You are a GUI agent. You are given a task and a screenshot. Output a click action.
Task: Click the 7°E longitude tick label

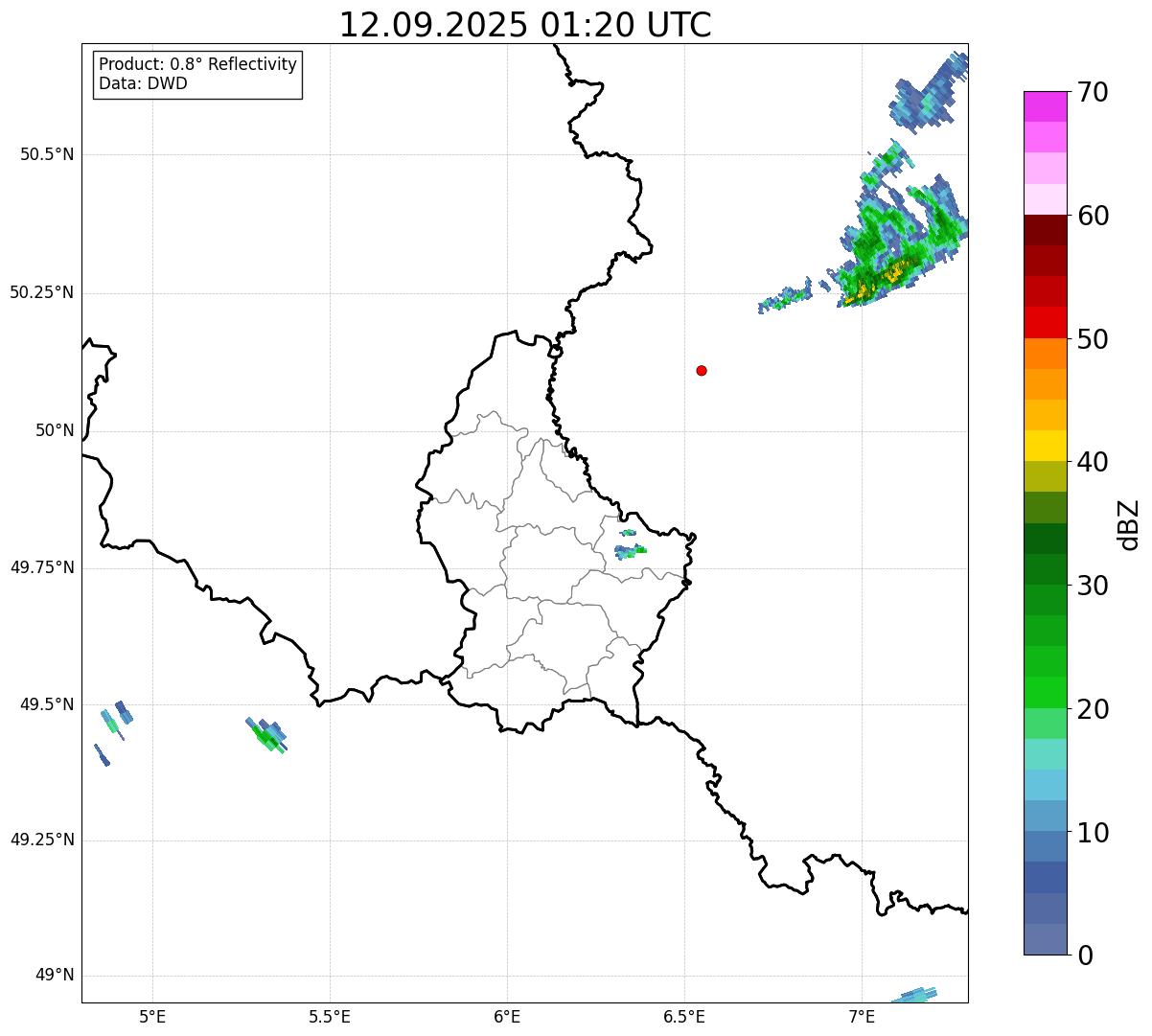tap(862, 1016)
